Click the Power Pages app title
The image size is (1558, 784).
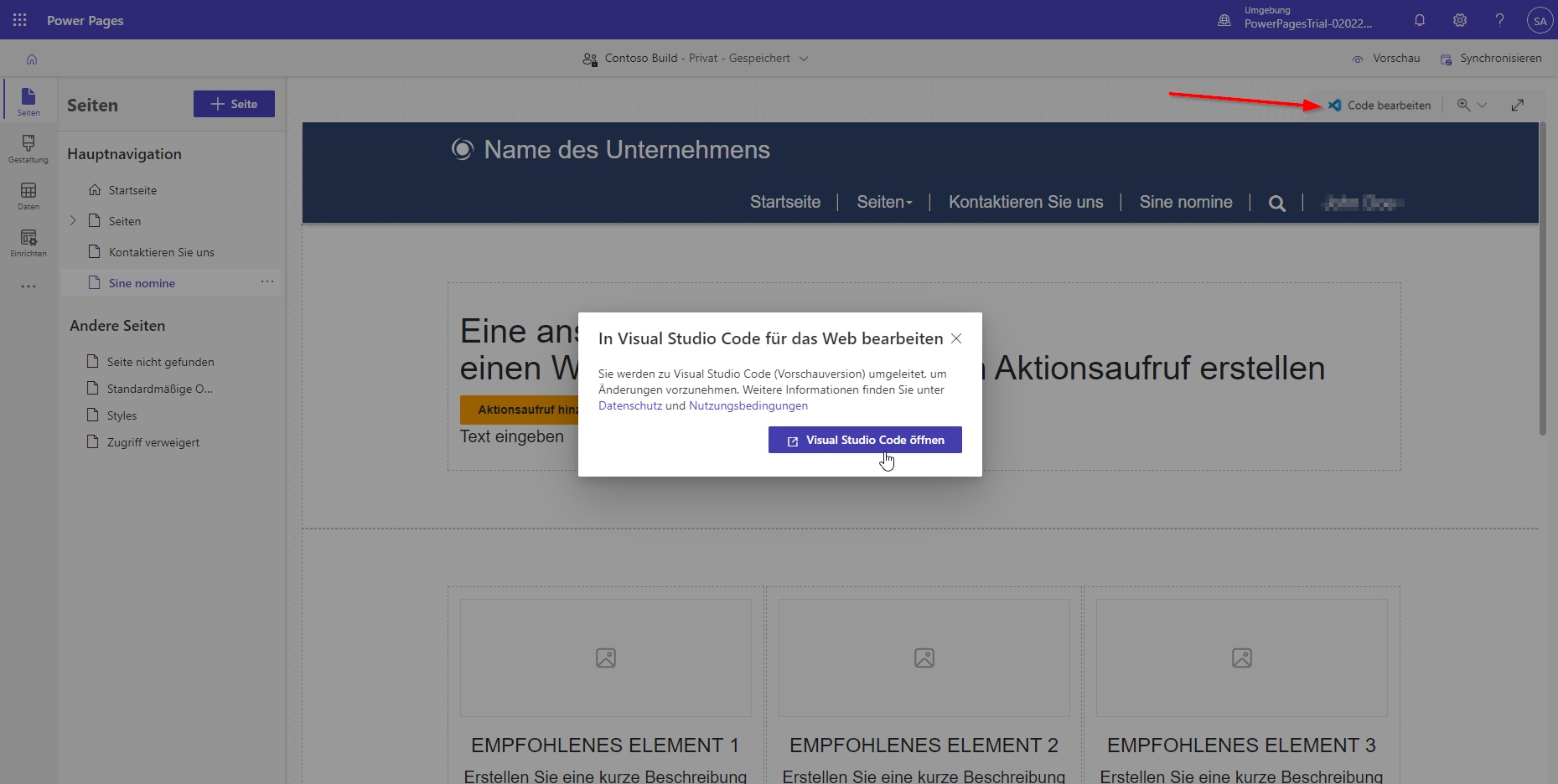click(85, 20)
